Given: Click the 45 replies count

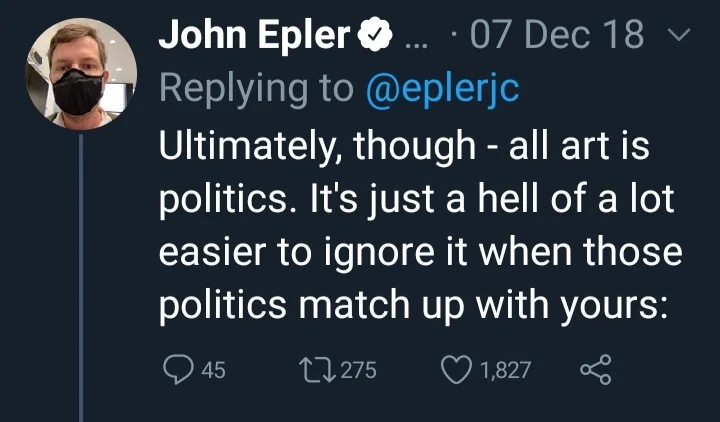Looking at the screenshot, I should click(x=213, y=370).
